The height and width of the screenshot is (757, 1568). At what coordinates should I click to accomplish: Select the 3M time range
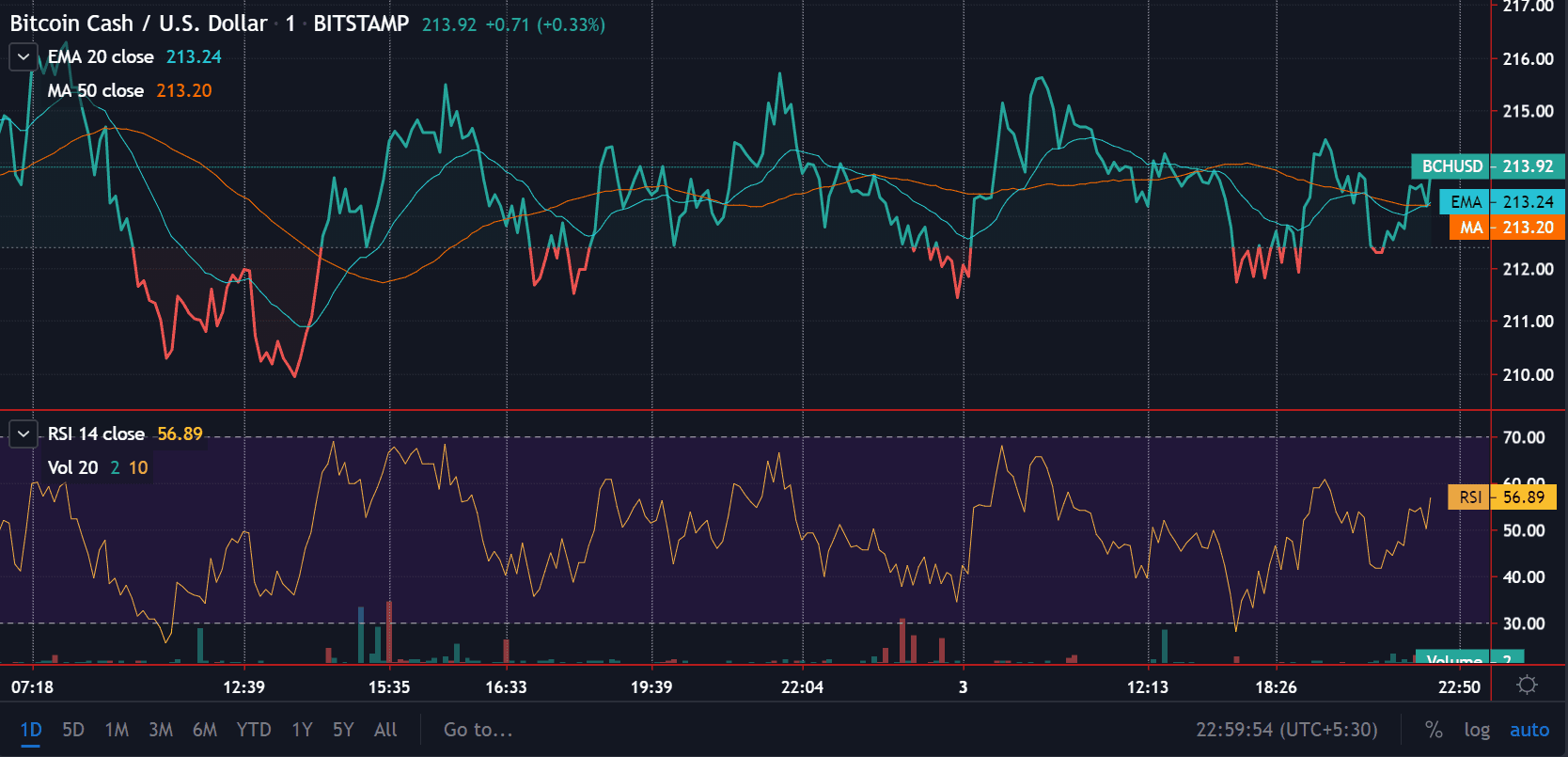point(161,730)
